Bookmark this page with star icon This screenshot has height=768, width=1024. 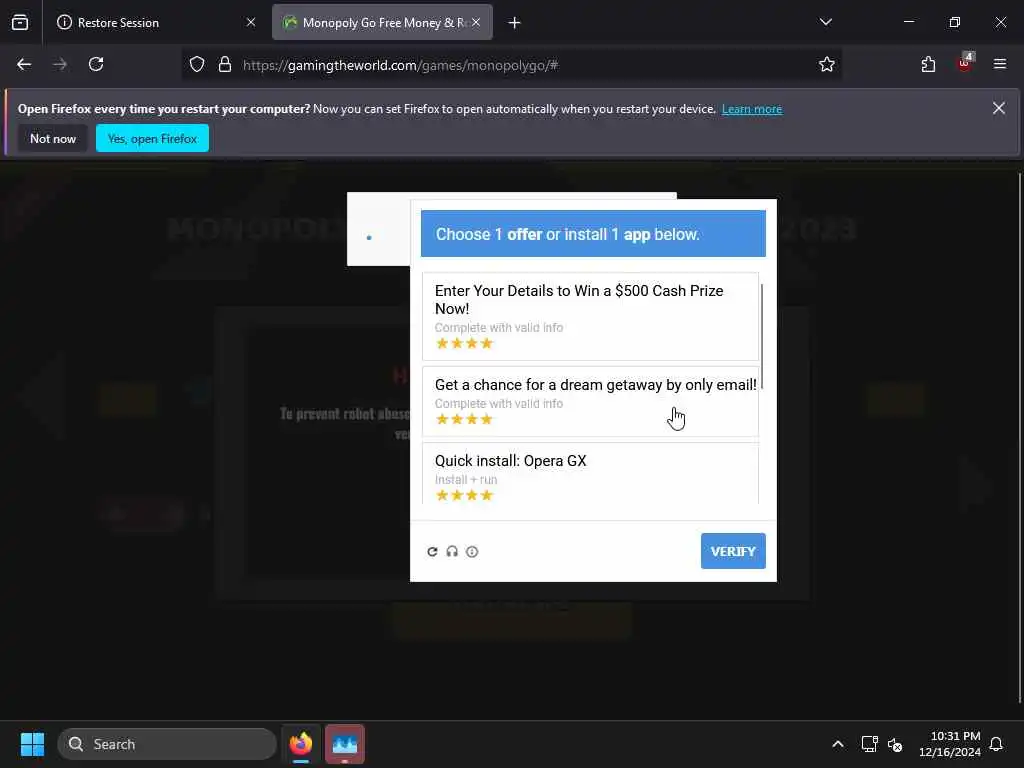pyautogui.click(x=827, y=64)
